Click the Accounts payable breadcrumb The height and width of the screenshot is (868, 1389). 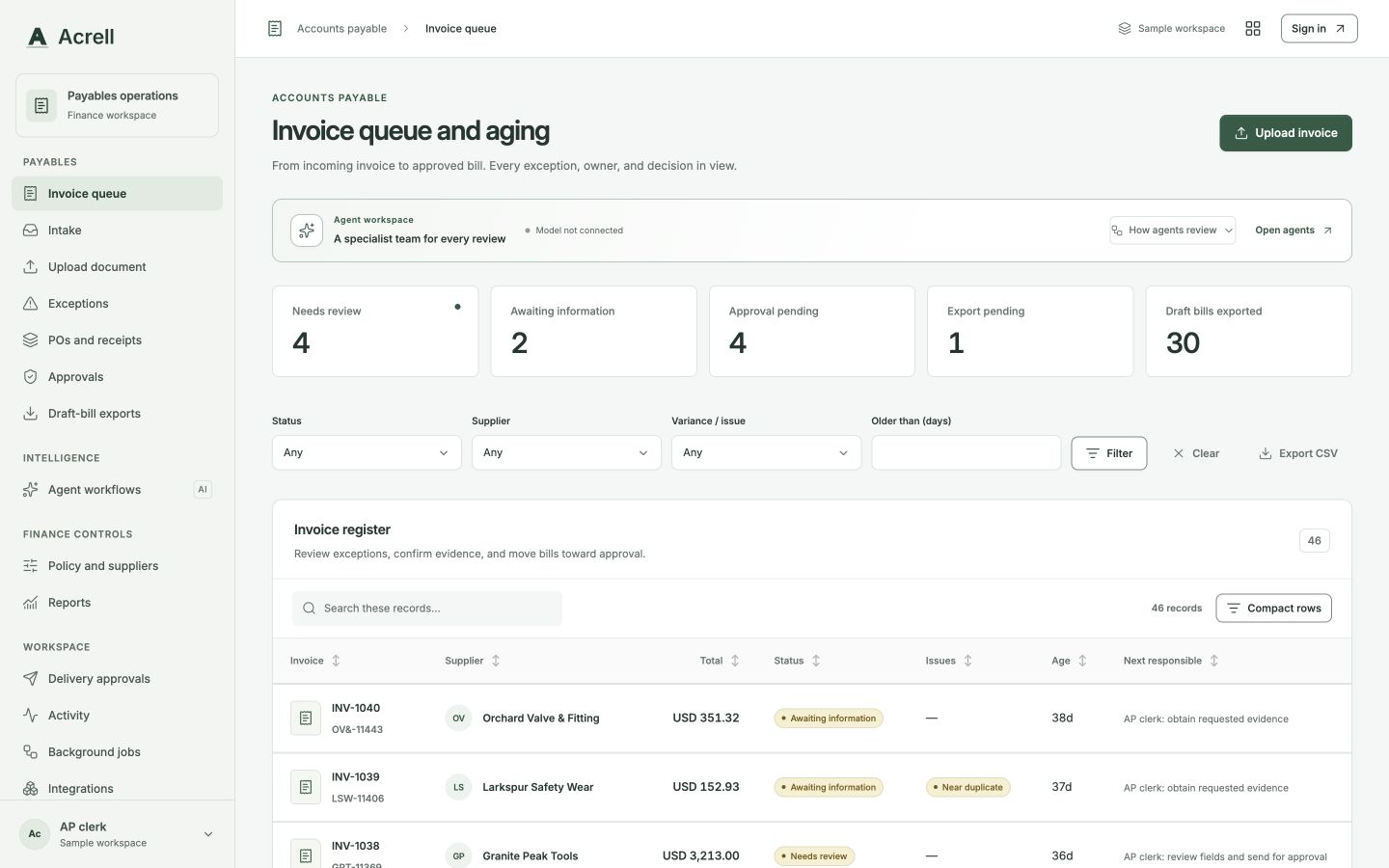341,29
